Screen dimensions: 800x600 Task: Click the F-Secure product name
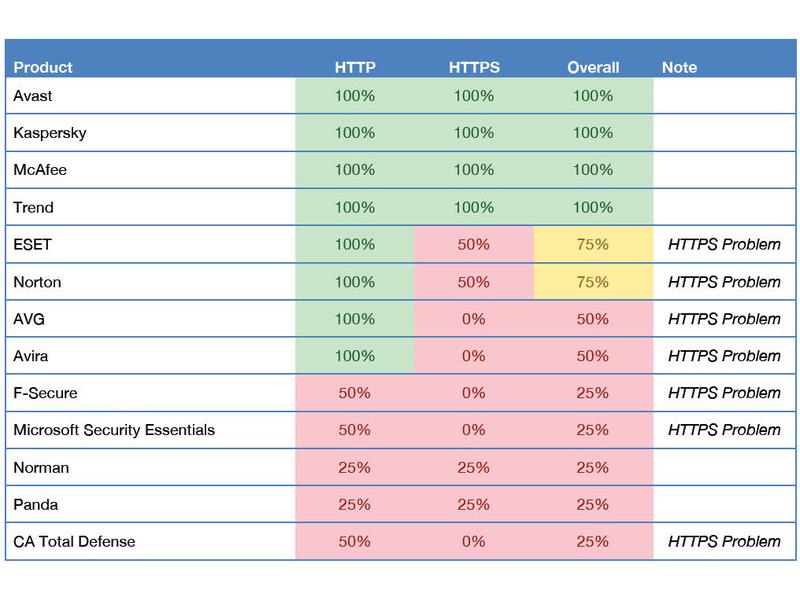coord(45,393)
